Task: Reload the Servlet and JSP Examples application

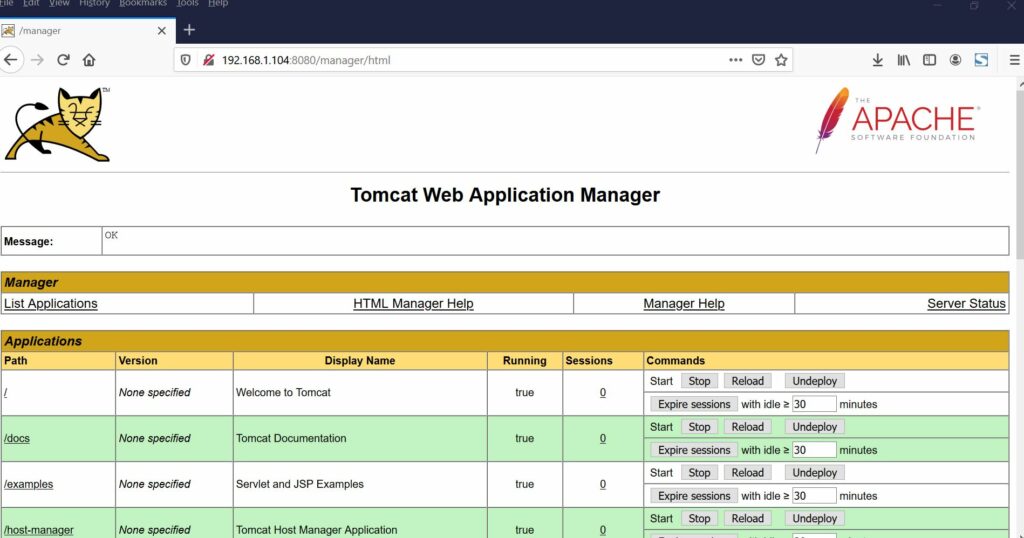Action: point(747,472)
